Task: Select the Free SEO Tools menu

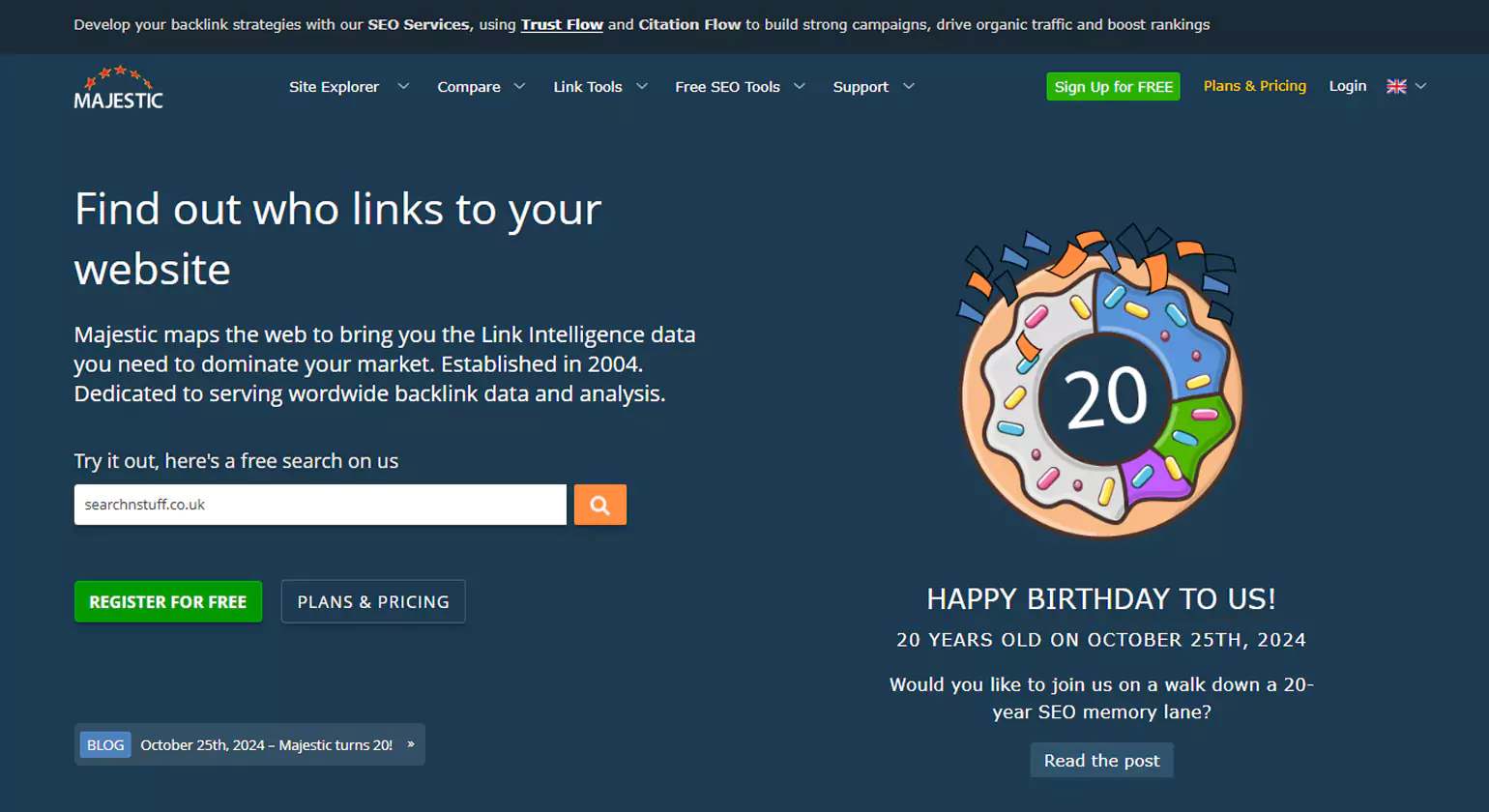Action: (727, 87)
